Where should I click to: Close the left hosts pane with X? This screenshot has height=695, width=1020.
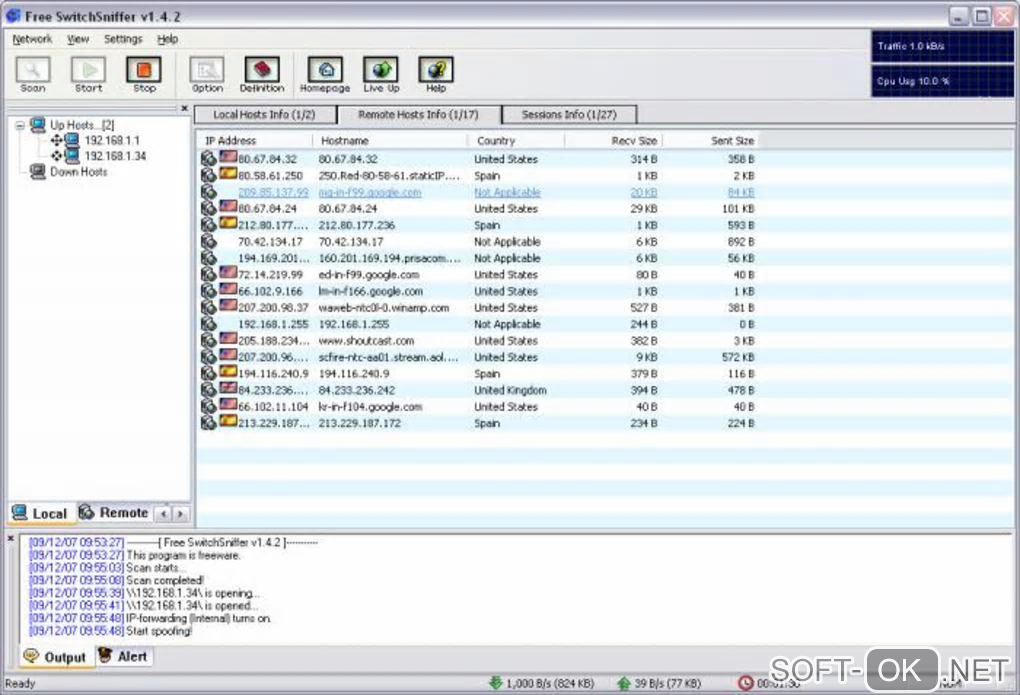pyautogui.click(x=184, y=108)
